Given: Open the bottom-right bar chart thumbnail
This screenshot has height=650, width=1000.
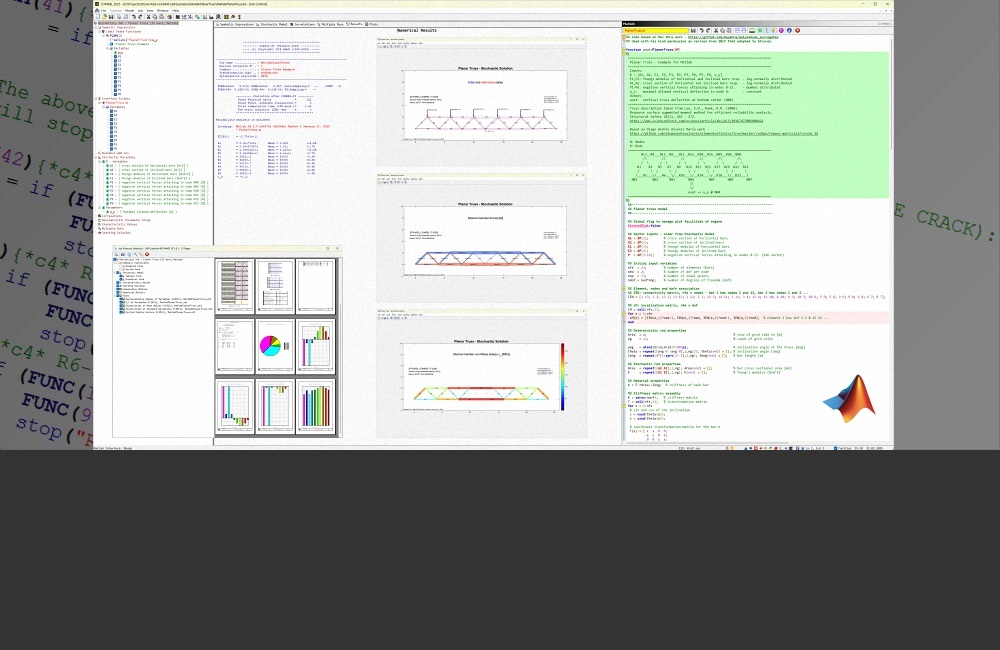Looking at the screenshot, I should click(x=316, y=407).
